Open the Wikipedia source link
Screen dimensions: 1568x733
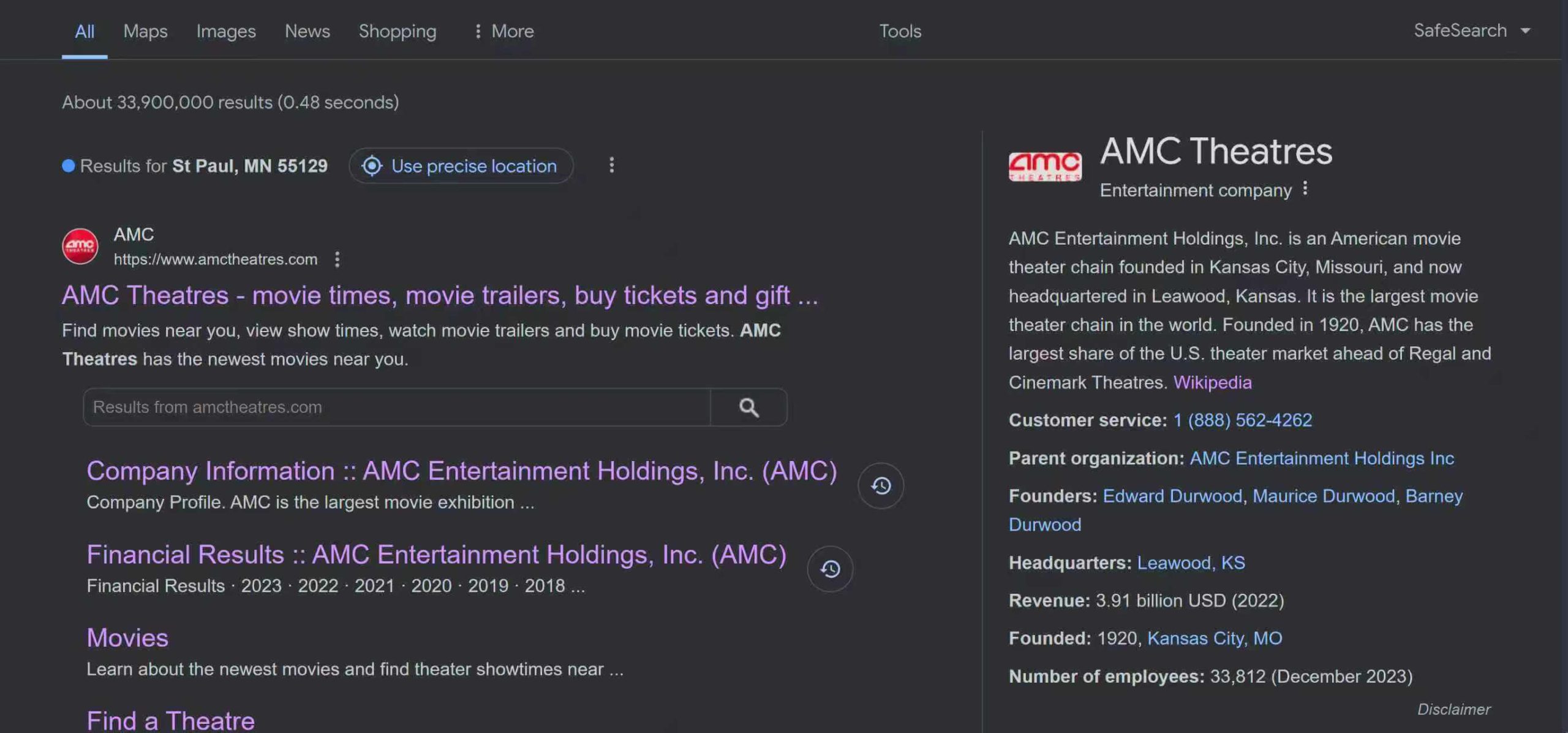tap(1212, 382)
